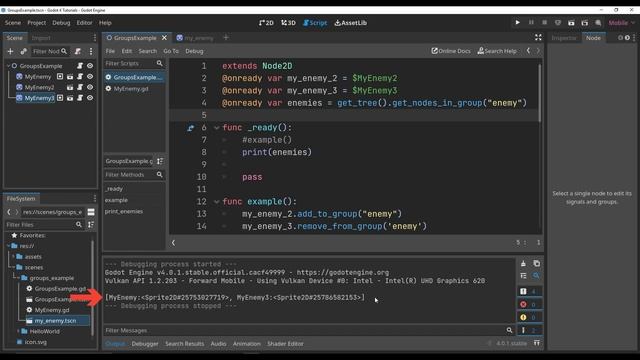The image size is (640, 360).
Task: Attach a script using the scene dock script icon
Action: click(78, 51)
